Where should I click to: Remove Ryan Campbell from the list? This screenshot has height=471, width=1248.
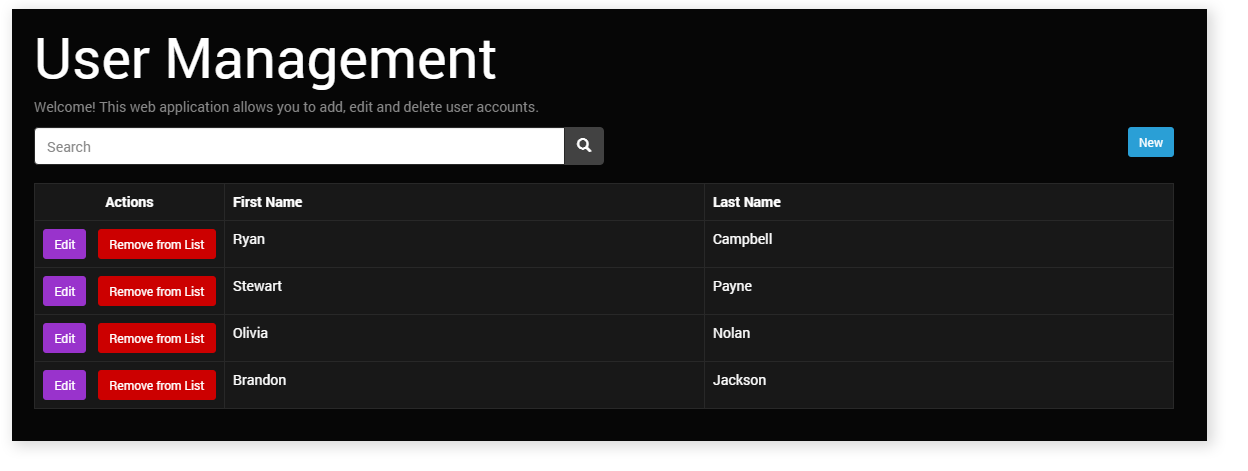pos(156,244)
